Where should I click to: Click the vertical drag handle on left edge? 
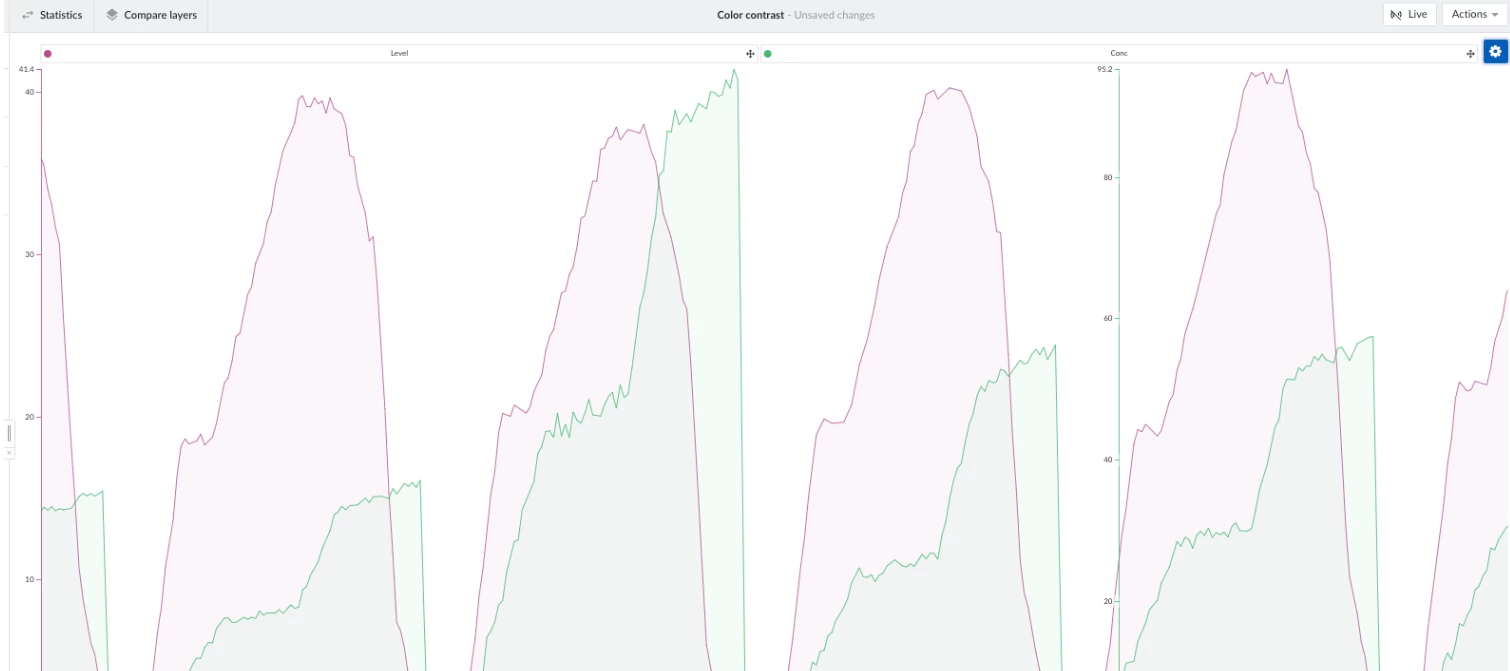click(x=9, y=432)
